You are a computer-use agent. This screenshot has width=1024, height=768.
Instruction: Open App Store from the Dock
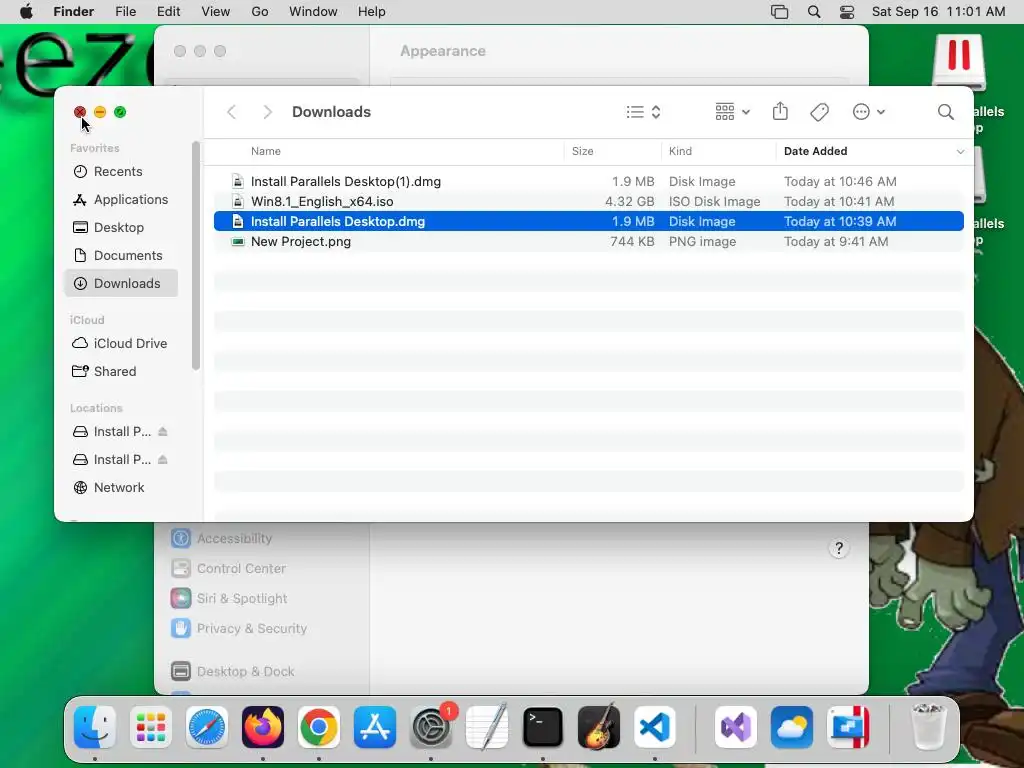click(x=375, y=727)
